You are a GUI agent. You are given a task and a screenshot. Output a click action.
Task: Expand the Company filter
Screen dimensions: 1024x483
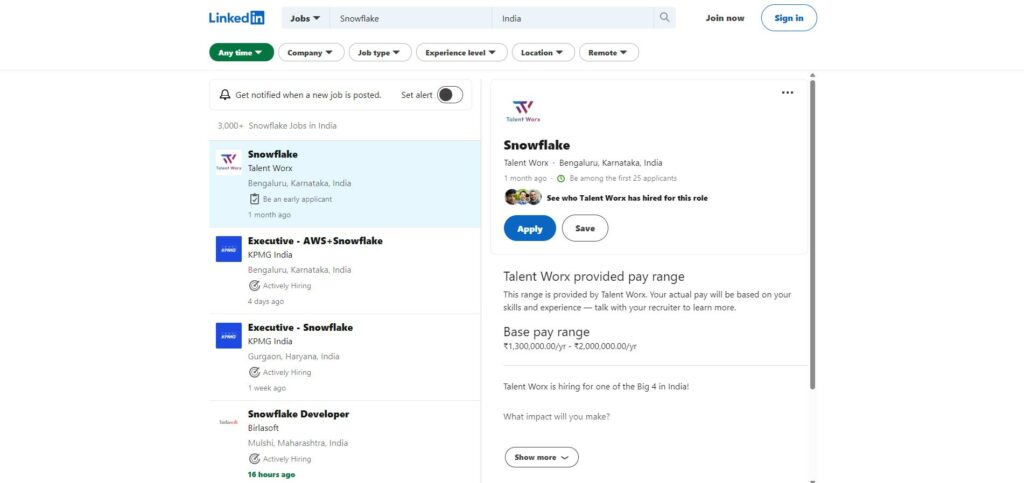tap(311, 52)
